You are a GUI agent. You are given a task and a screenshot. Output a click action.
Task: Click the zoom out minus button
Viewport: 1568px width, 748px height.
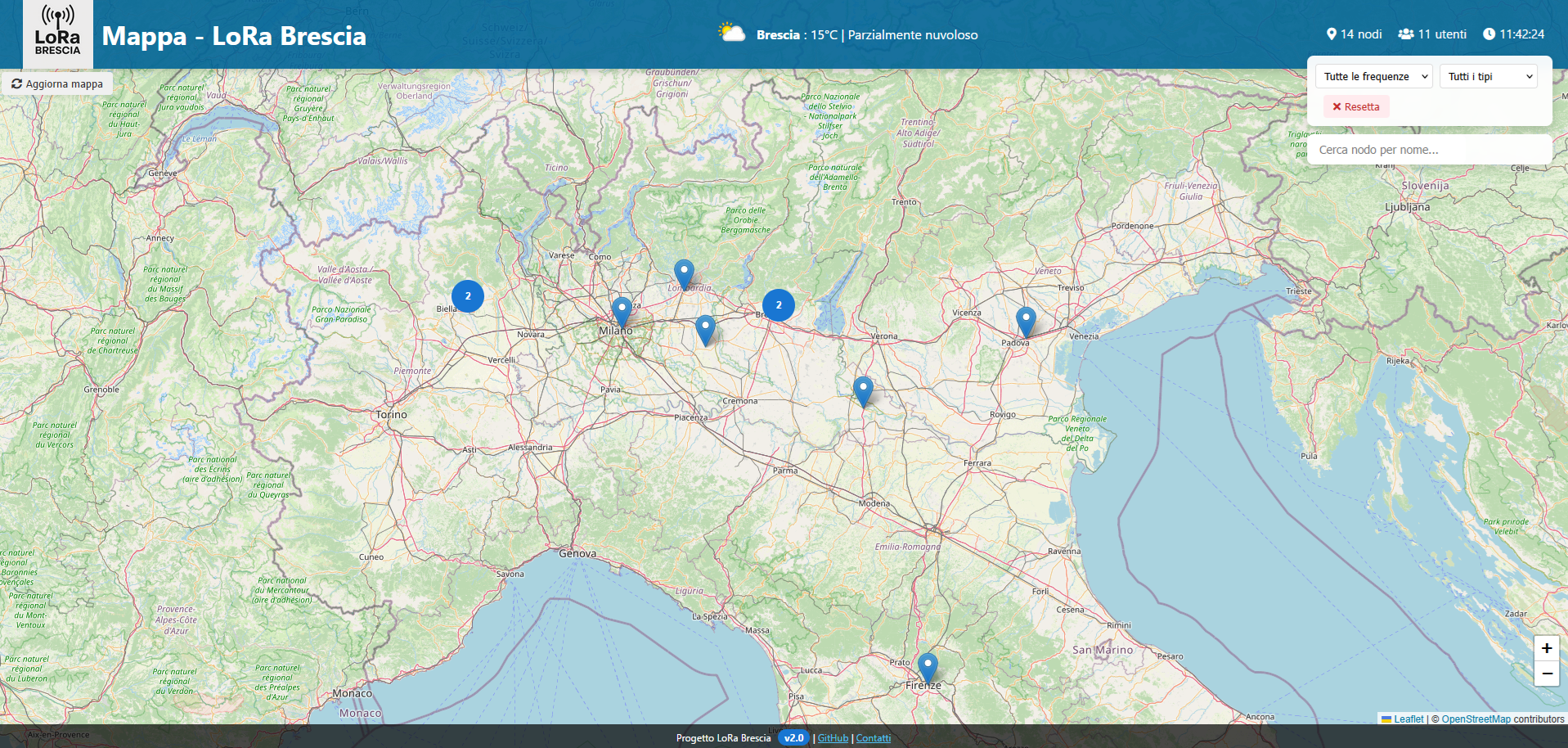pyautogui.click(x=1547, y=674)
